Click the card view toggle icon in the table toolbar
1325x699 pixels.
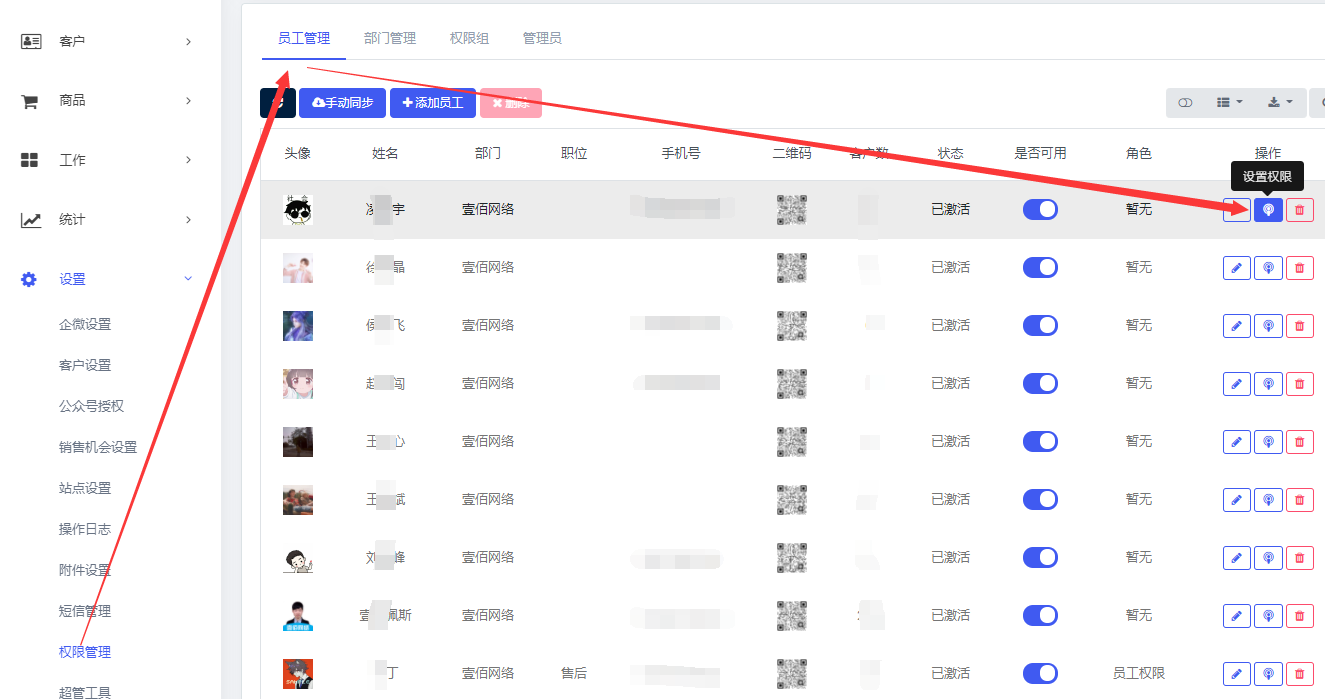[x=1185, y=103]
